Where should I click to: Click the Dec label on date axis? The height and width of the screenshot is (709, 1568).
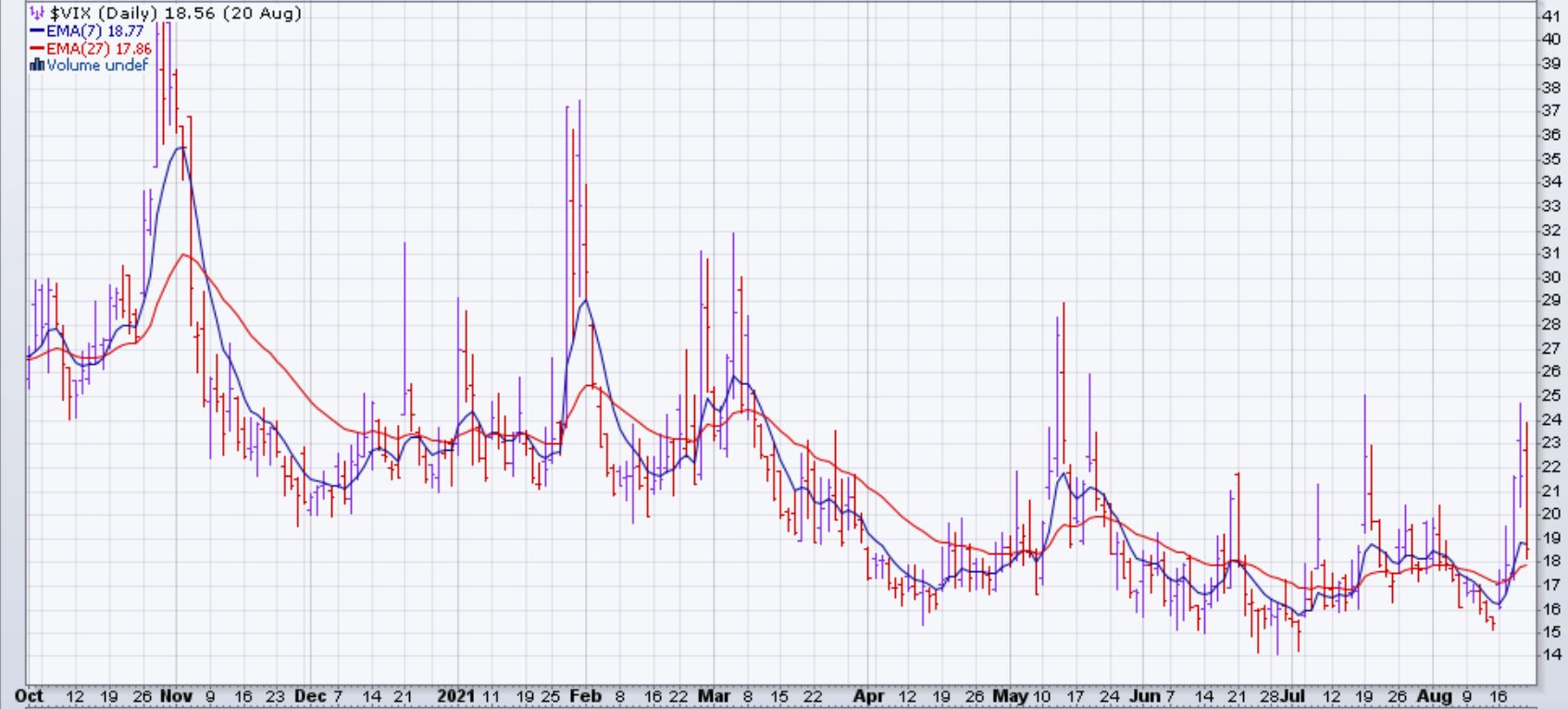pyautogui.click(x=310, y=696)
